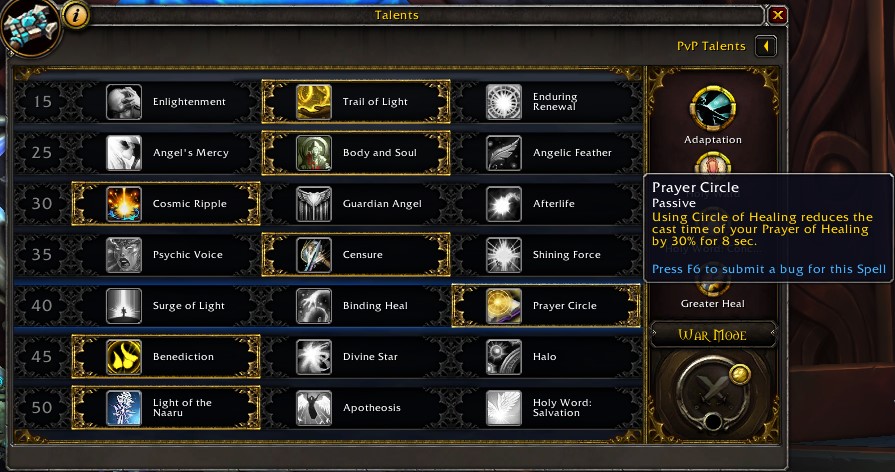Screen dimensions: 895x472
Task: Toggle the War Mode crossed-swords switch
Action: point(711,392)
